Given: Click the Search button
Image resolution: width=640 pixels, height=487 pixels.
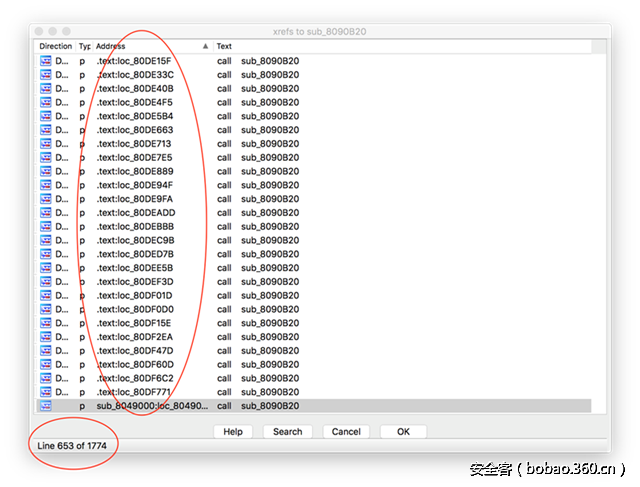Looking at the screenshot, I should tap(288, 431).
